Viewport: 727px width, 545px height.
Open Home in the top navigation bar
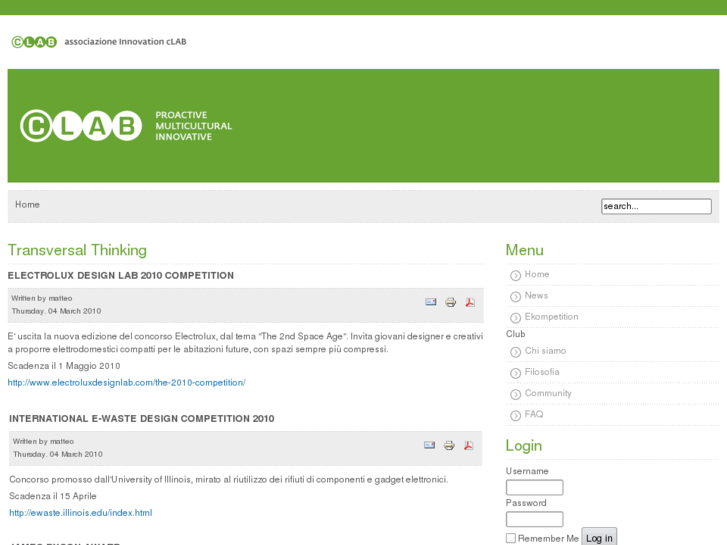pyautogui.click(x=27, y=205)
